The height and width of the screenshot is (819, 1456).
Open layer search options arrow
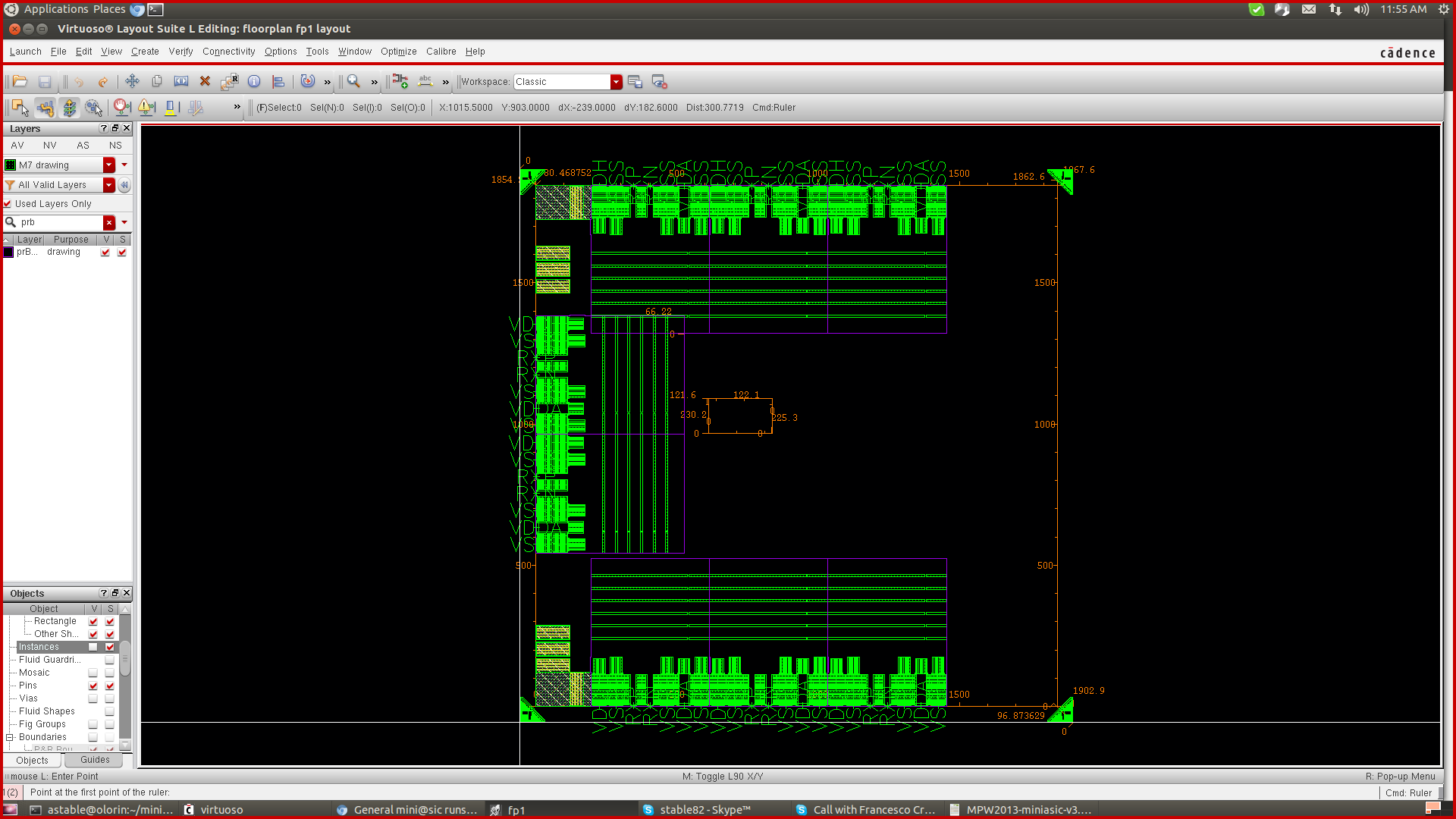124,222
